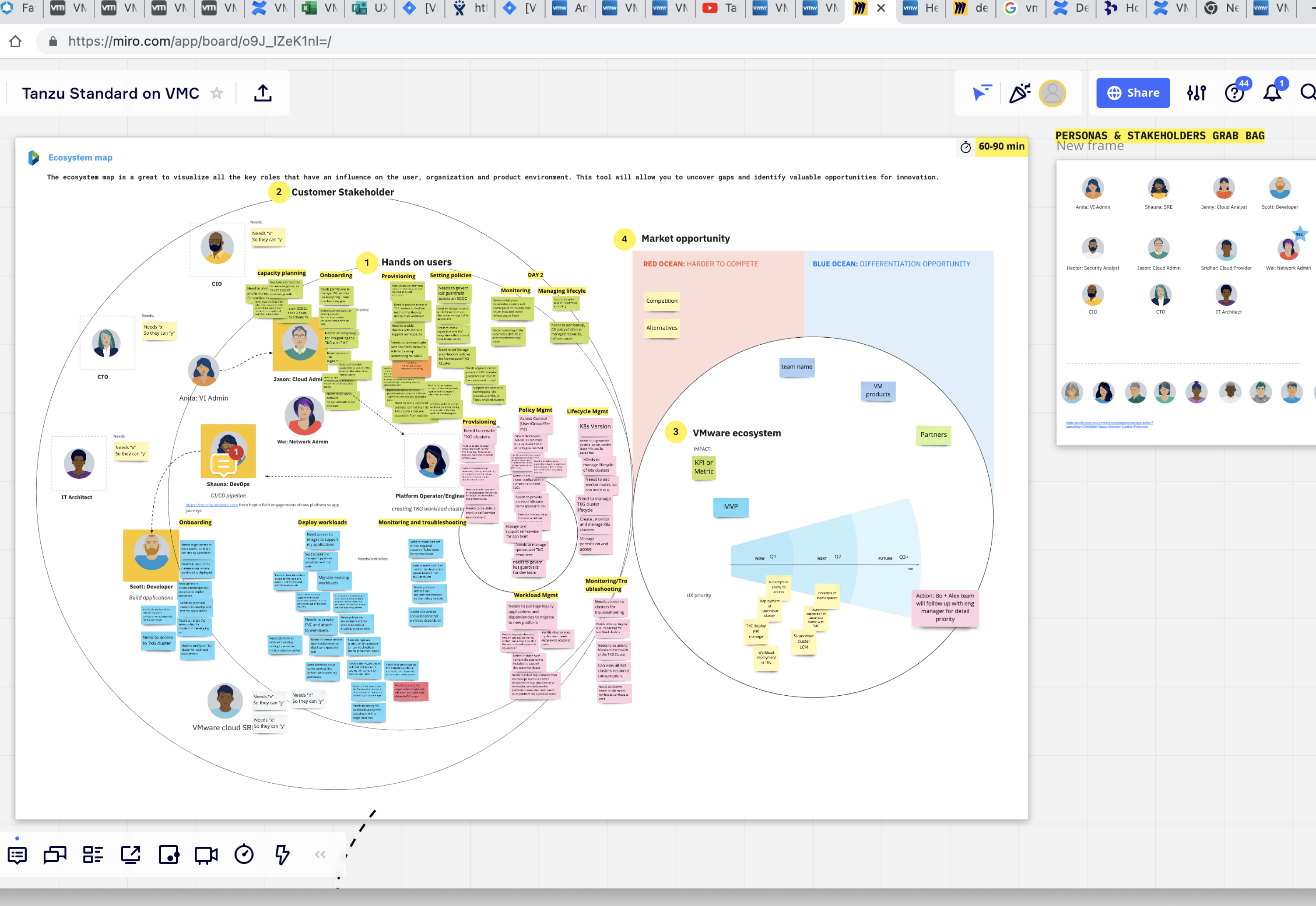Open notifications bell icon
This screenshot has width=1316, height=906.
pyautogui.click(x=1272, y=93)
